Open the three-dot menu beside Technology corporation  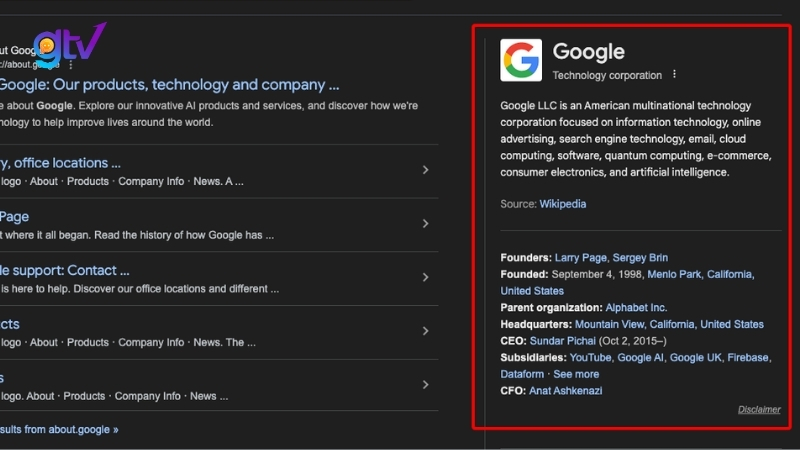point(674,74)
